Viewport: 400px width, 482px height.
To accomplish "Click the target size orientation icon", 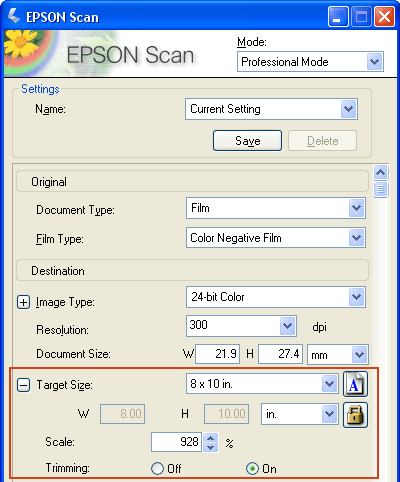I will (355, 384).
